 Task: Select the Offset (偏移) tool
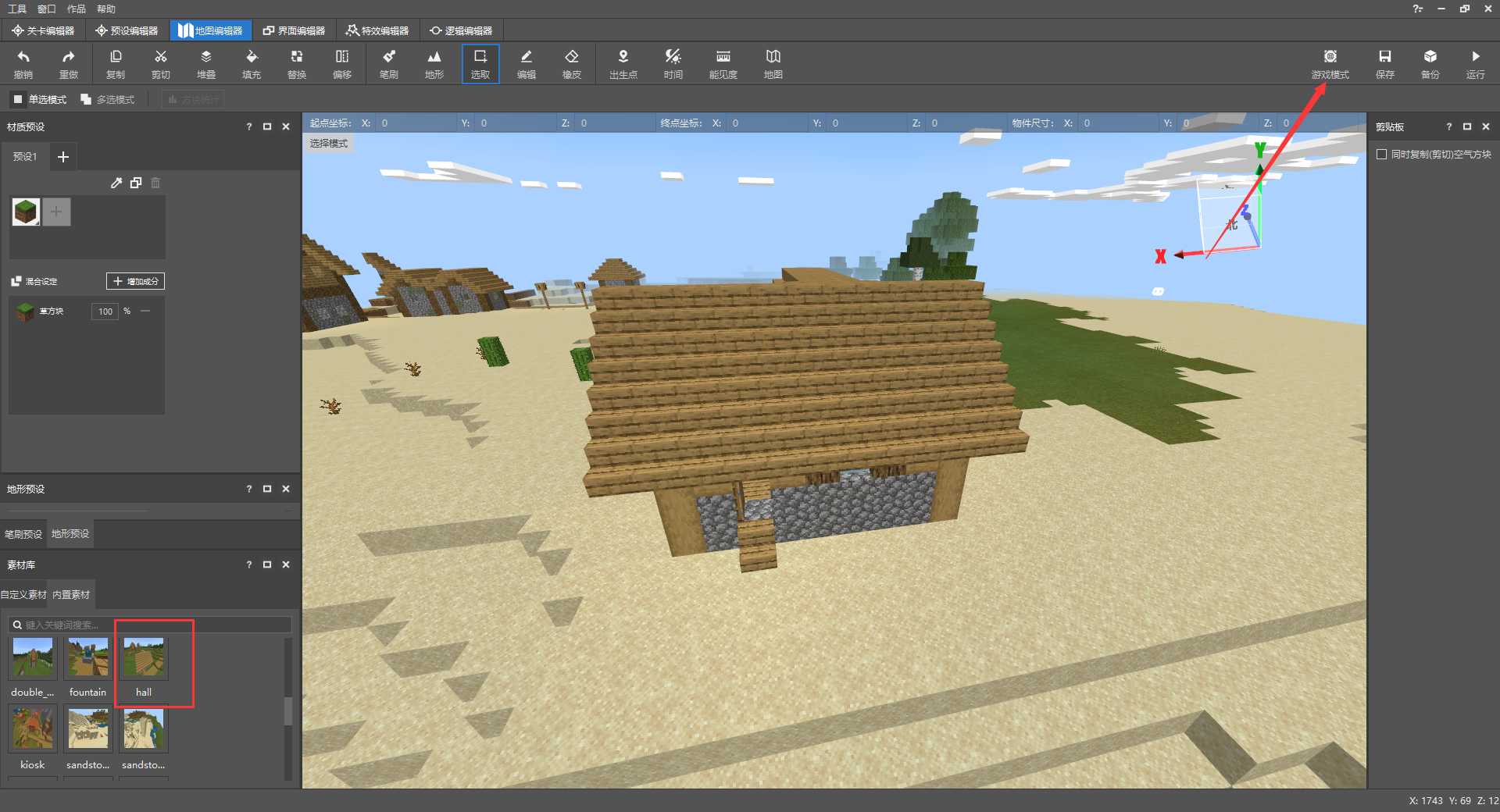[342, 63]
